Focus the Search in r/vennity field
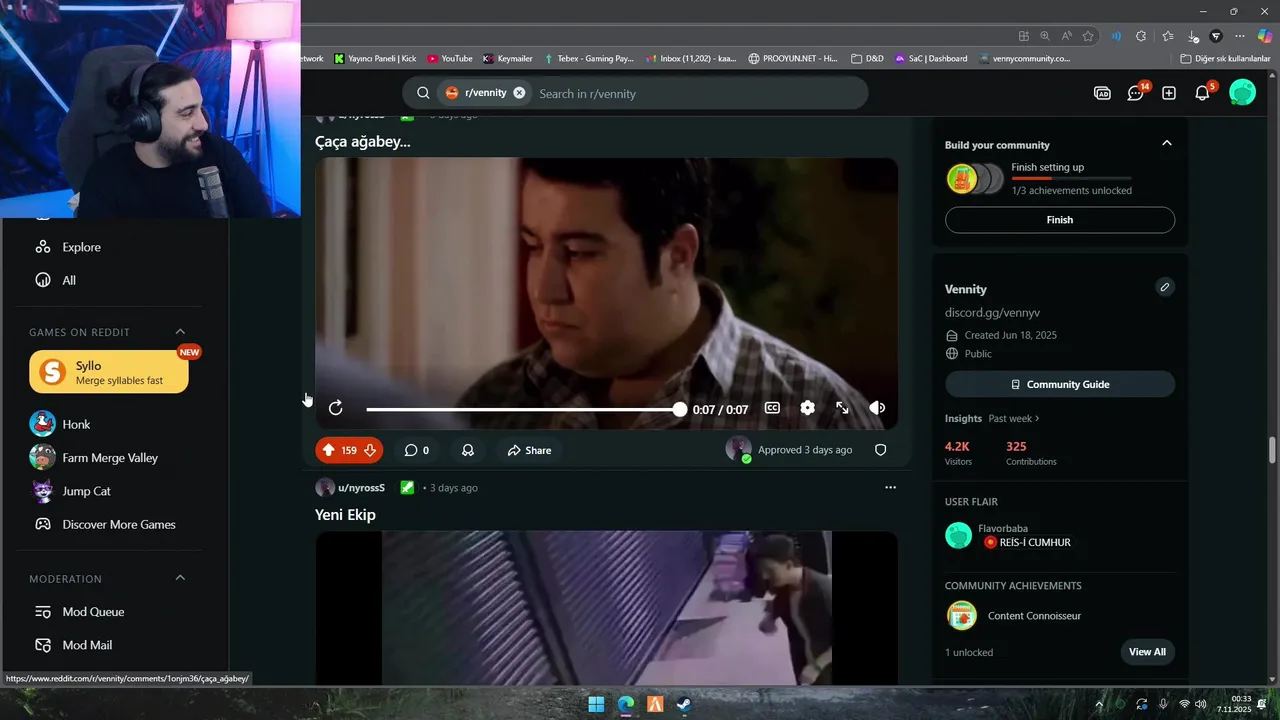Viewport: 1280px width, 720px height. pos(697,93)
